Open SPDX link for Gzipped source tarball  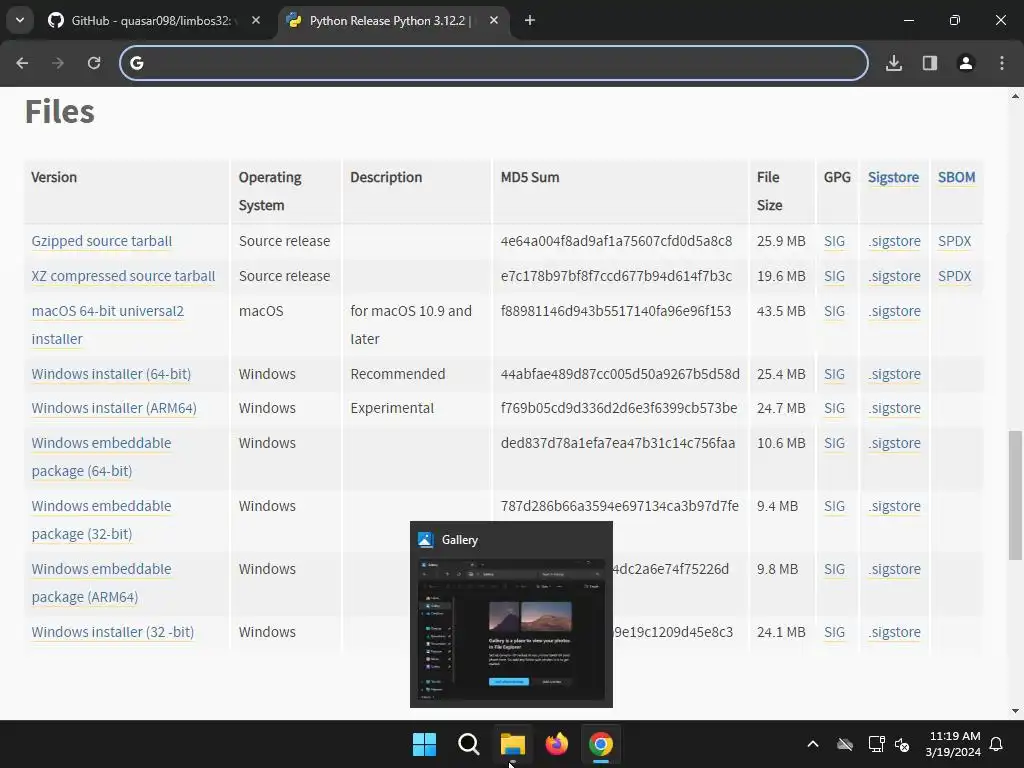tap(954, 241)
